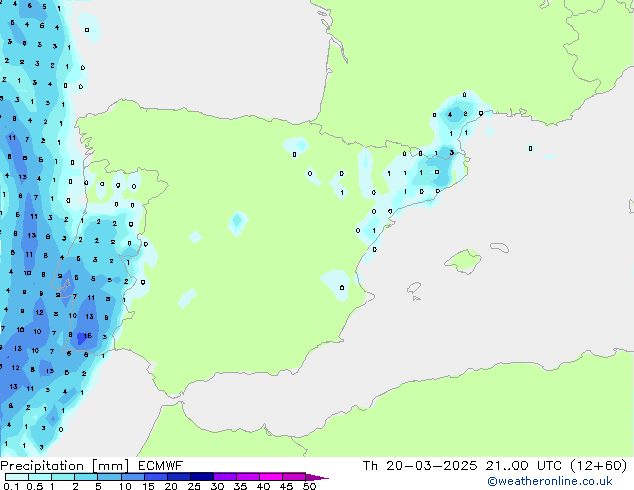Viewport: 634px width, 490px height.
Task: Select the 2–5 mm legend color swatch
Action: tap(86, 477)
